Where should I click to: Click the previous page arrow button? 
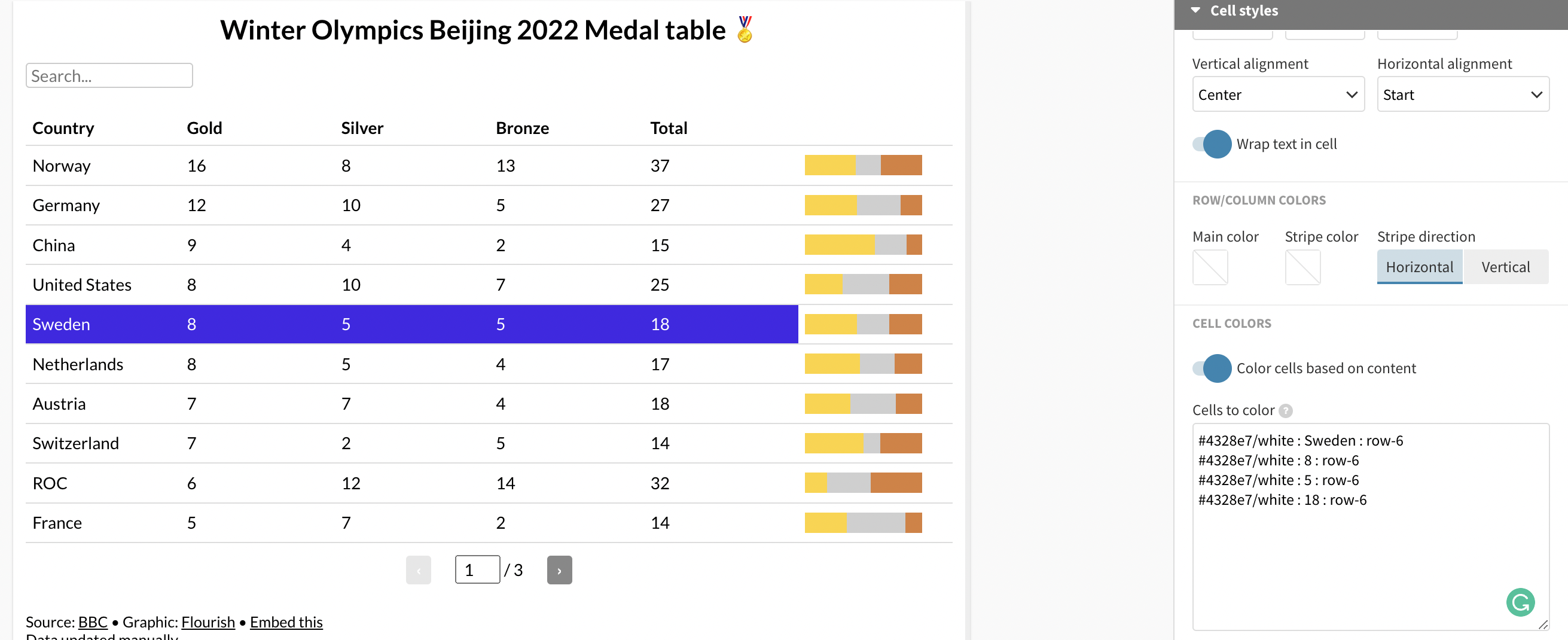[x=418, y=570]
